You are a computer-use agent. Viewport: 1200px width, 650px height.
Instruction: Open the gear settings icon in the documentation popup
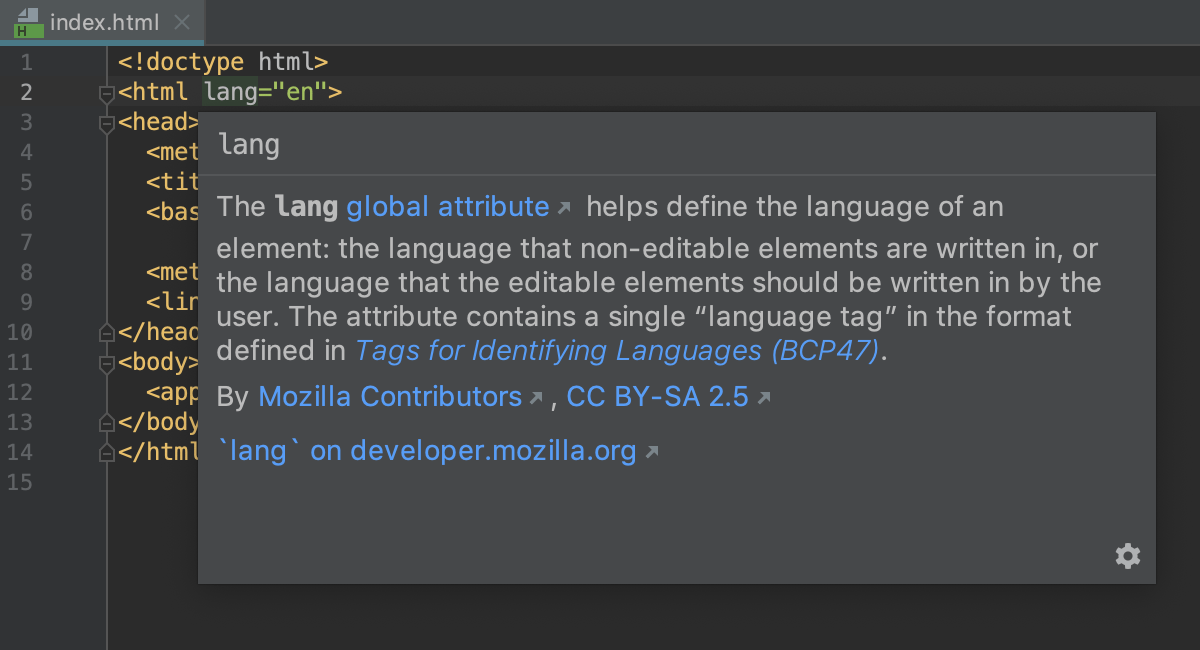[1128, 556]
